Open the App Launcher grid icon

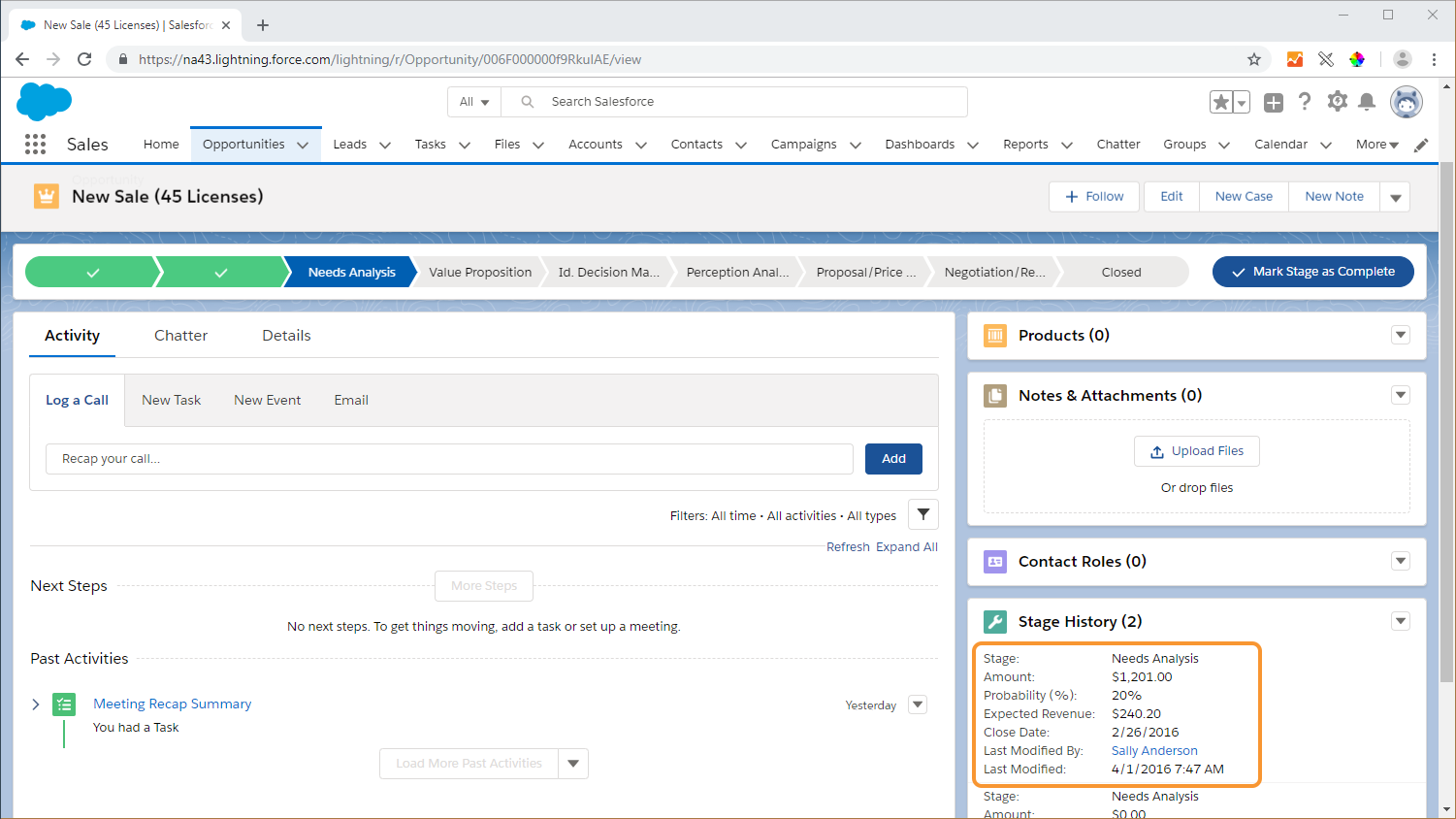coord(35,145)
